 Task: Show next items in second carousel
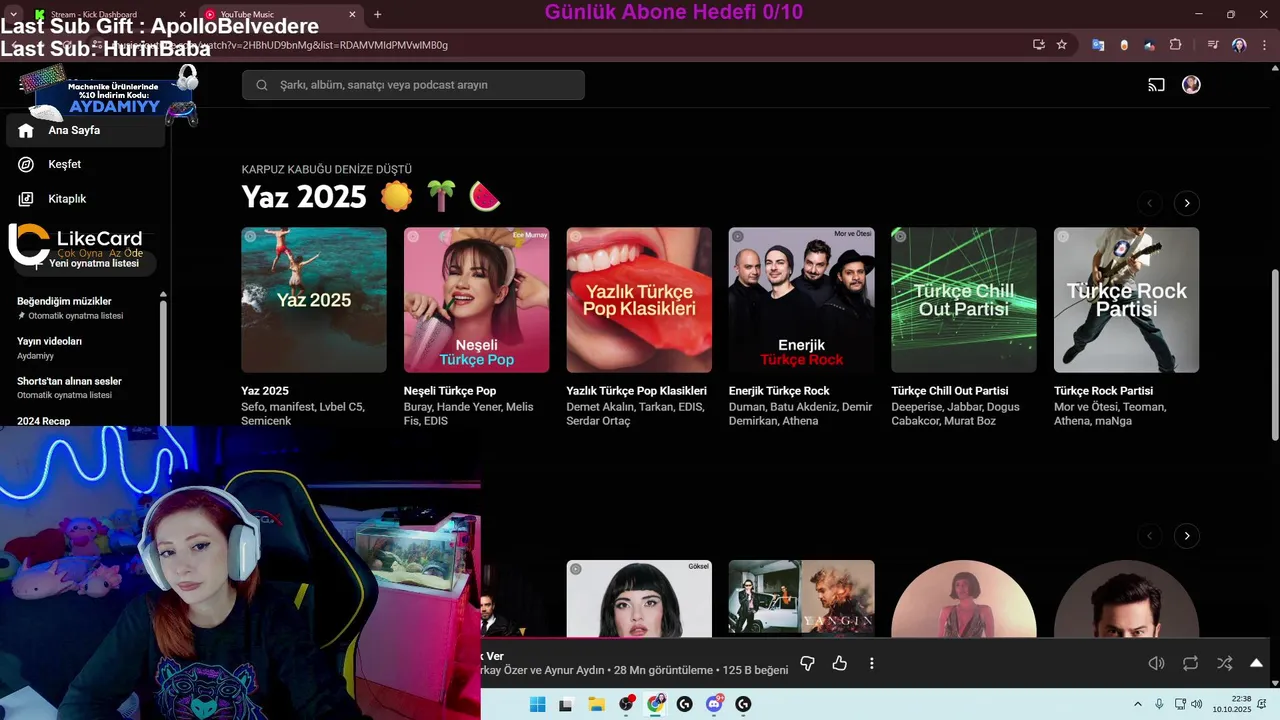click(x=1187, y=536)
